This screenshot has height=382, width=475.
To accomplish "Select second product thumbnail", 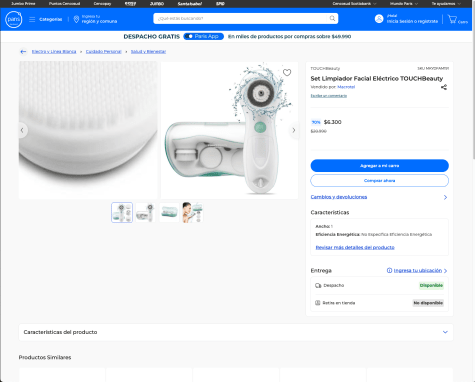I will 146,212.
